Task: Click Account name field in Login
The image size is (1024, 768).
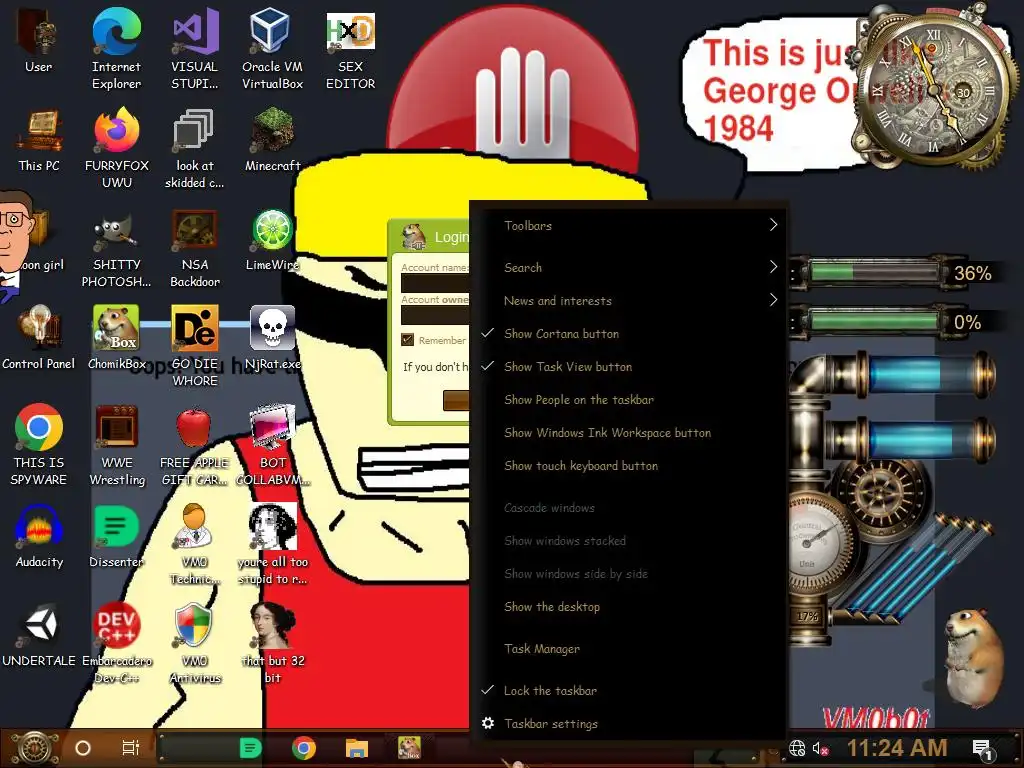Action: click(x=435, y=283)
